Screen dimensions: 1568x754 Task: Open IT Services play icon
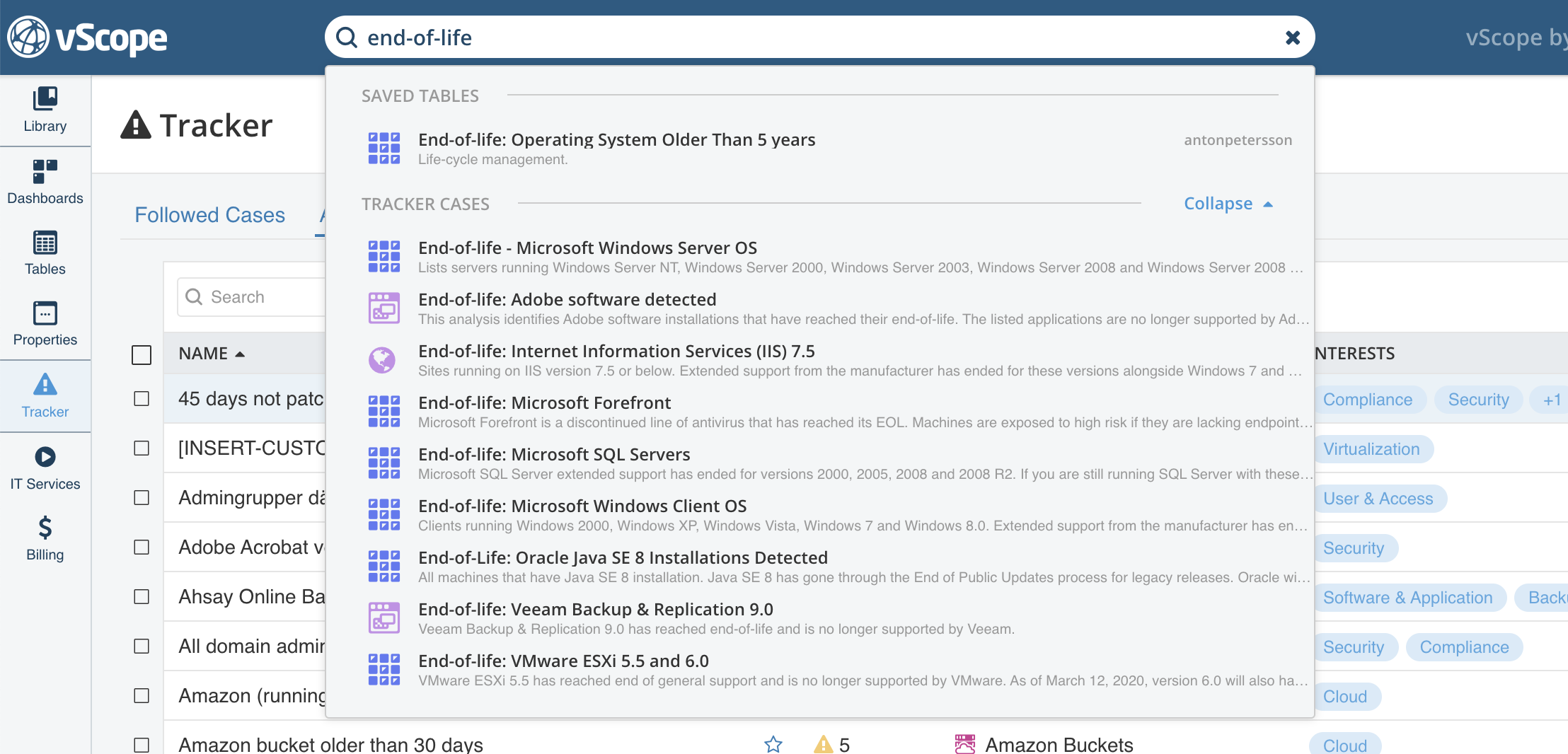(45, 456)
